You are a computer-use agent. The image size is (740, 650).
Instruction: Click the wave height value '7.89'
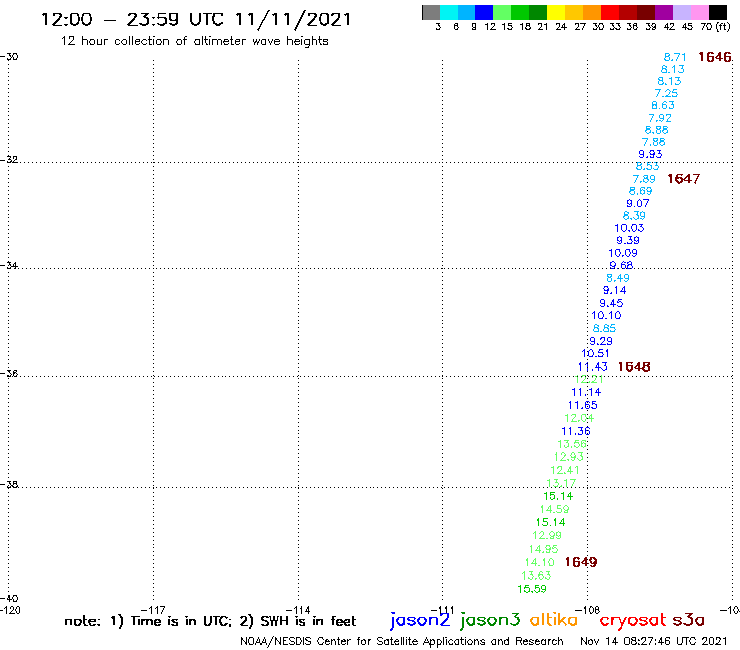(644, 179)
